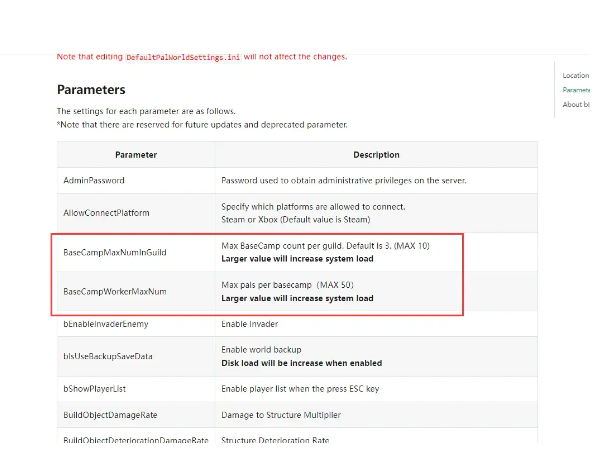Select the bEnableInvaderEnemy parameter name

(107, 324)
